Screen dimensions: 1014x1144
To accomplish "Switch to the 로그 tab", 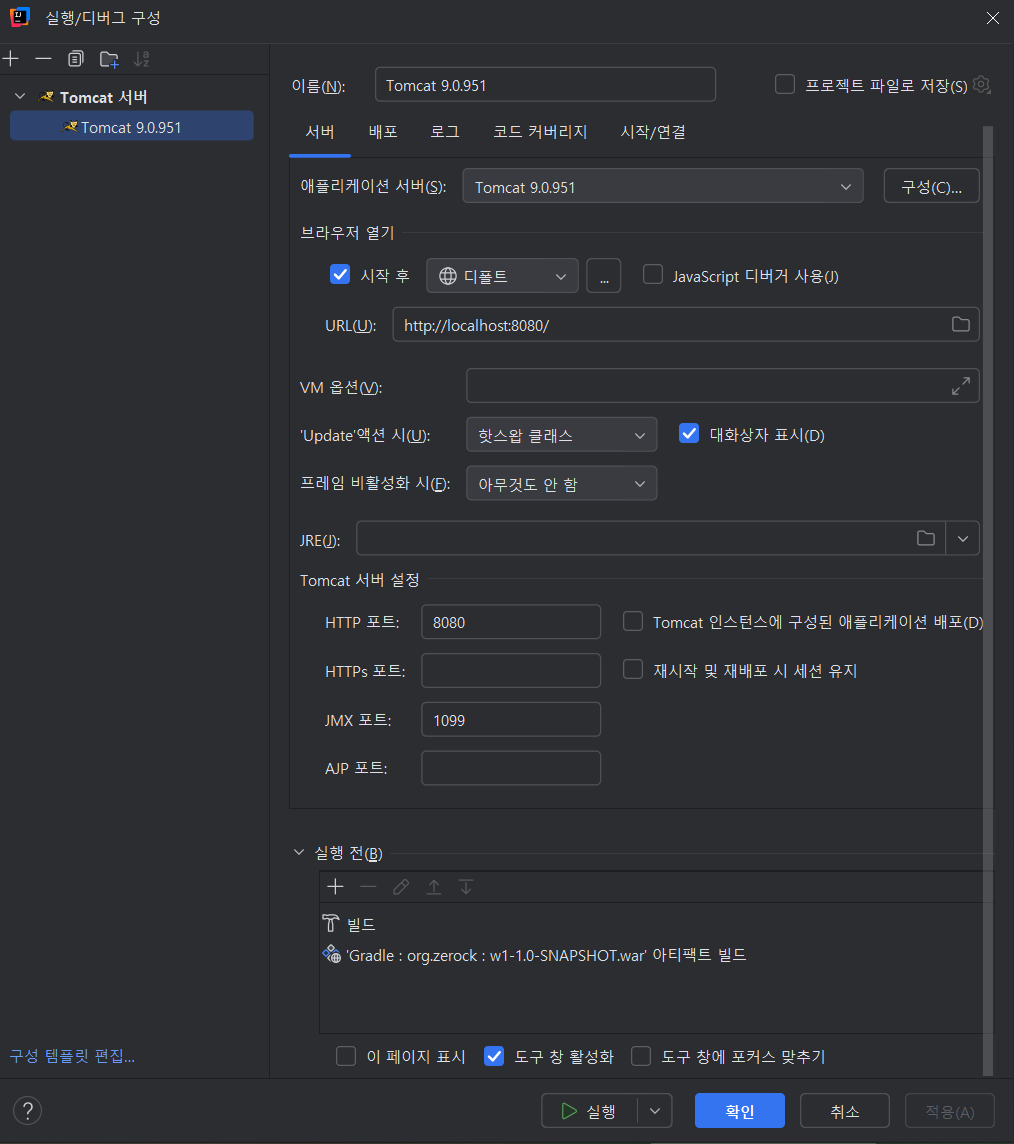I will pyautogui.click(x=445, y=132).
